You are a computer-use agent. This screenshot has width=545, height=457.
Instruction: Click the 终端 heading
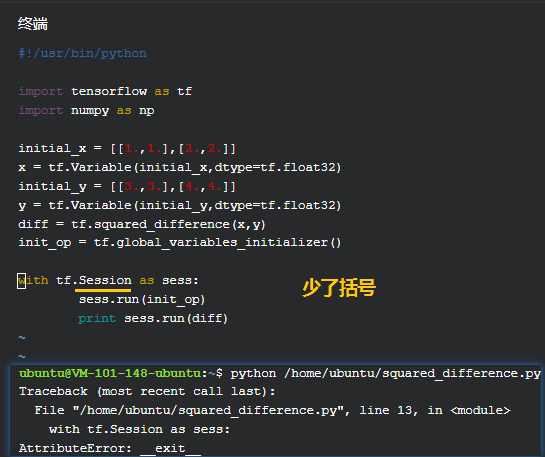(33, 24)
